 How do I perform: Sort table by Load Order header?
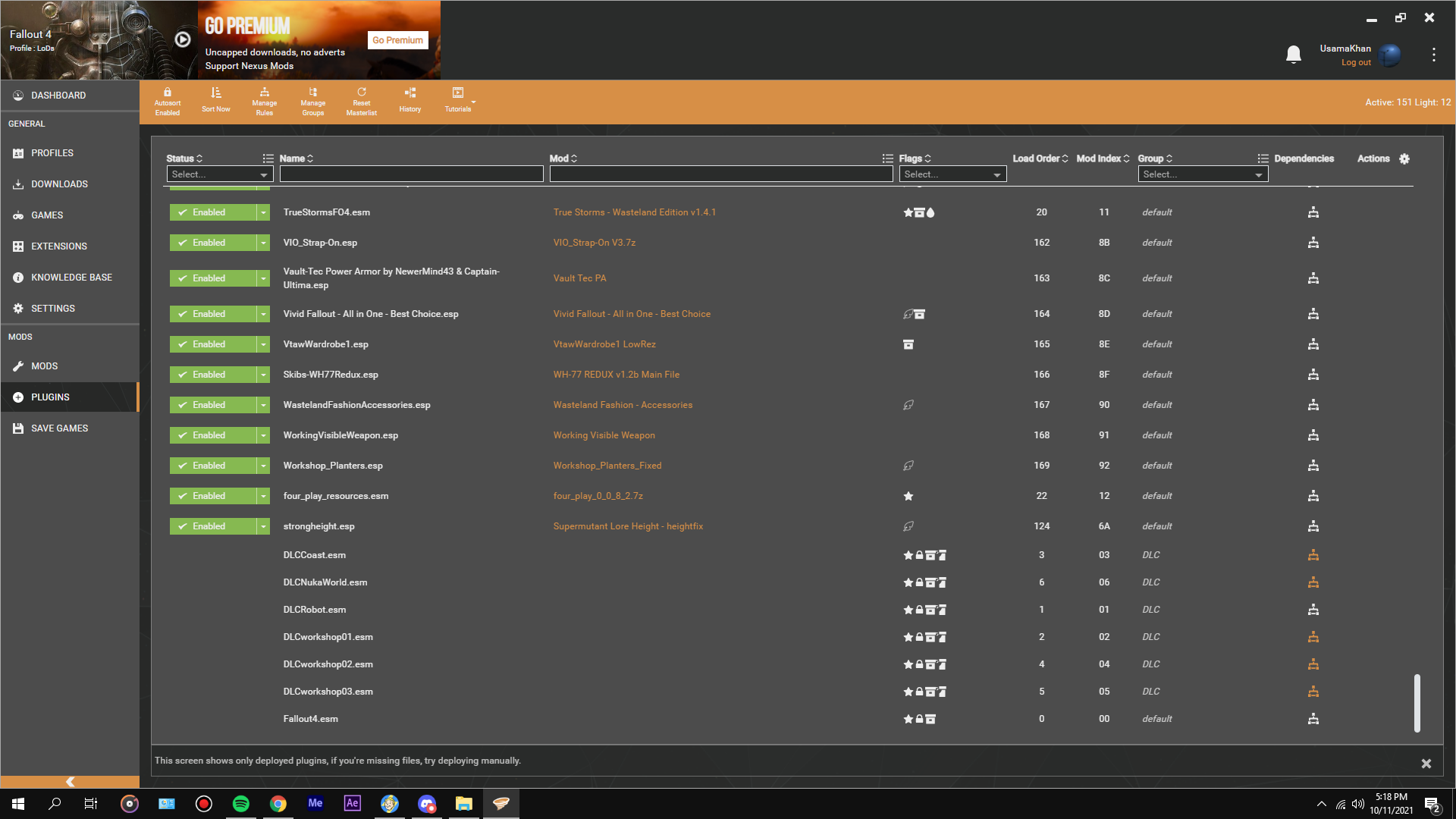click(1040, 158)
